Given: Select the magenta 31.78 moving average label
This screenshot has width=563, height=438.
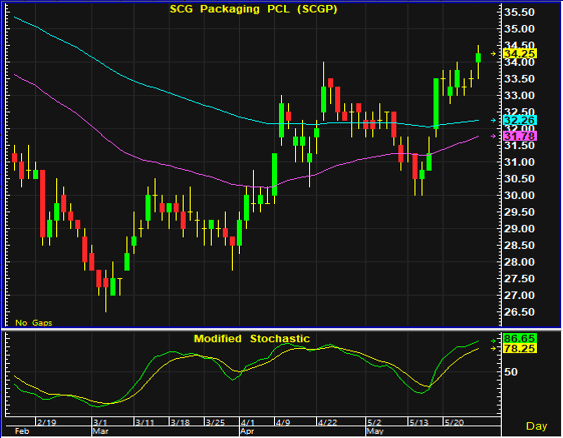Looking at the screenshot, I should point(520,136).
